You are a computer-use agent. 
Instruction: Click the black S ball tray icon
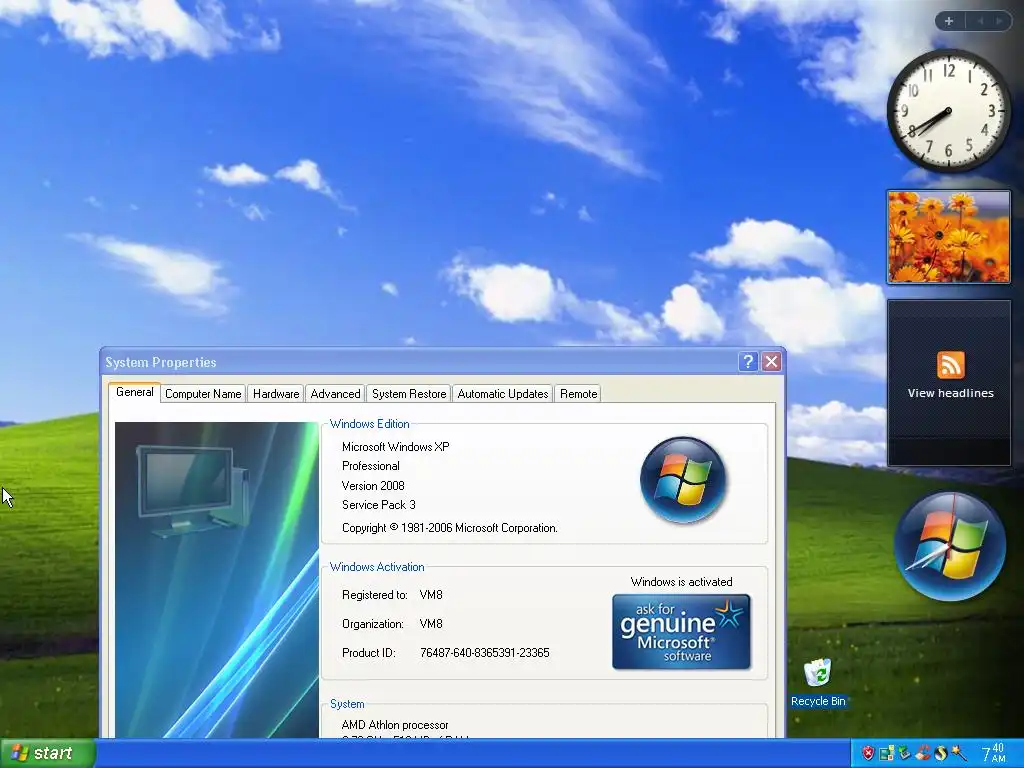(940, 753)
